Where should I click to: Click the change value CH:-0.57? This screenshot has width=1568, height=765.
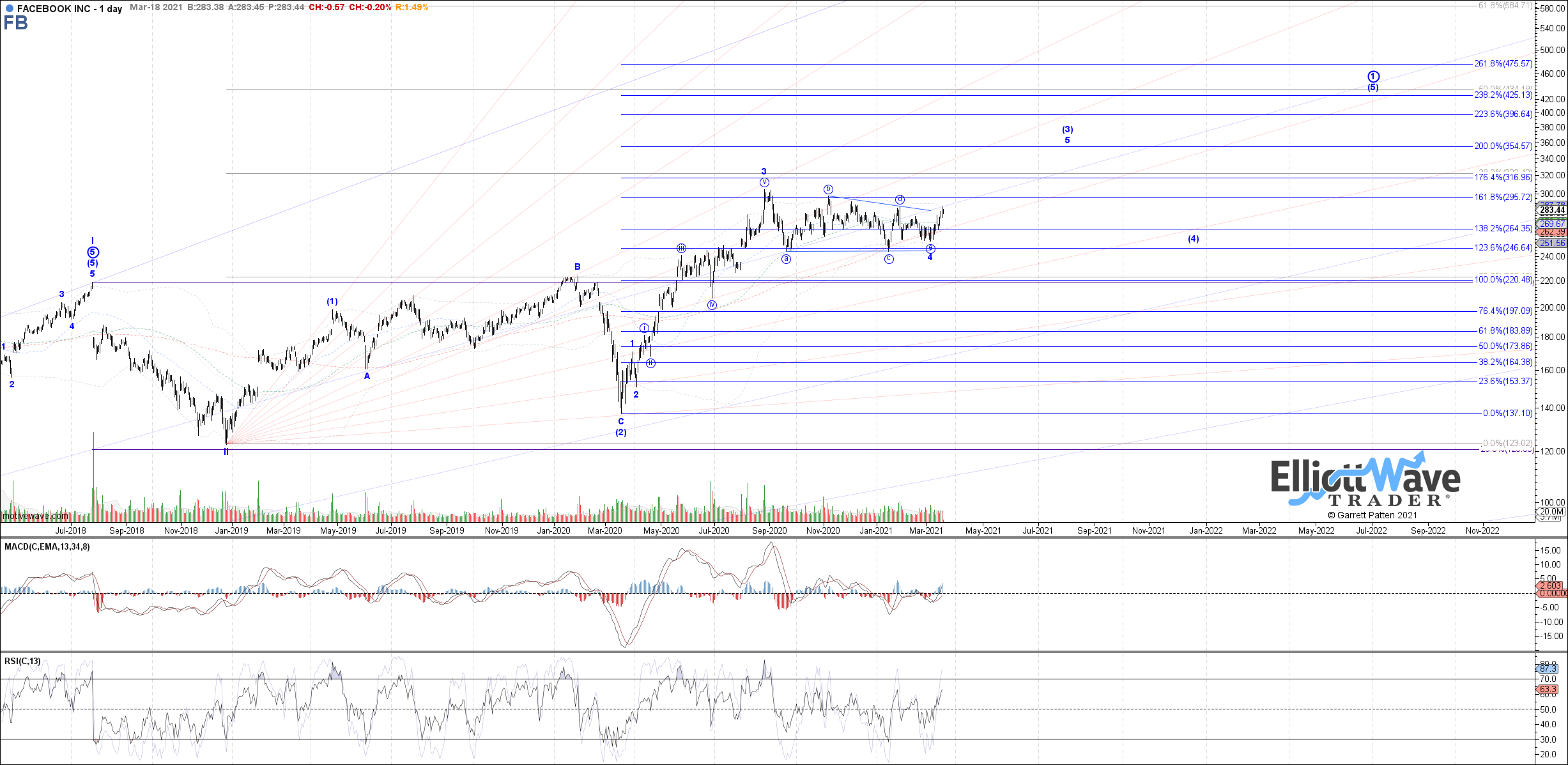(x=327, y=8)
